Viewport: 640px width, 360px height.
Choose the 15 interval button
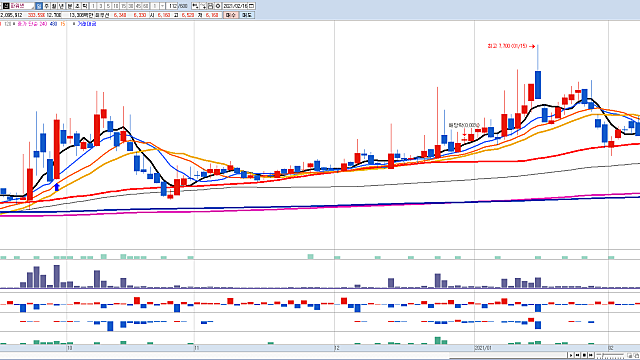[123, 6]
